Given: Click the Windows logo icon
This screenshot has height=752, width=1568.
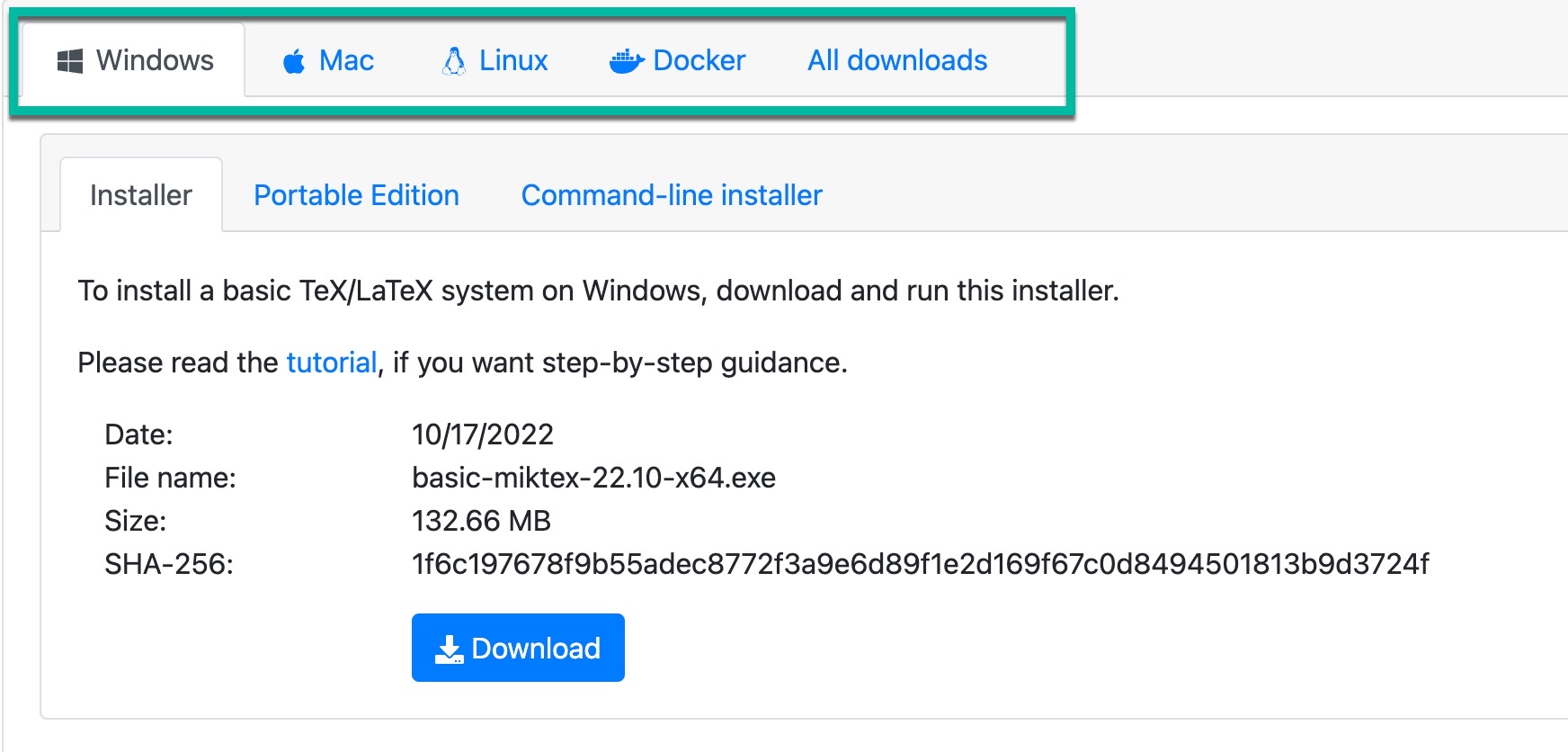Looking at the screenshot, I should coord(70,61).
